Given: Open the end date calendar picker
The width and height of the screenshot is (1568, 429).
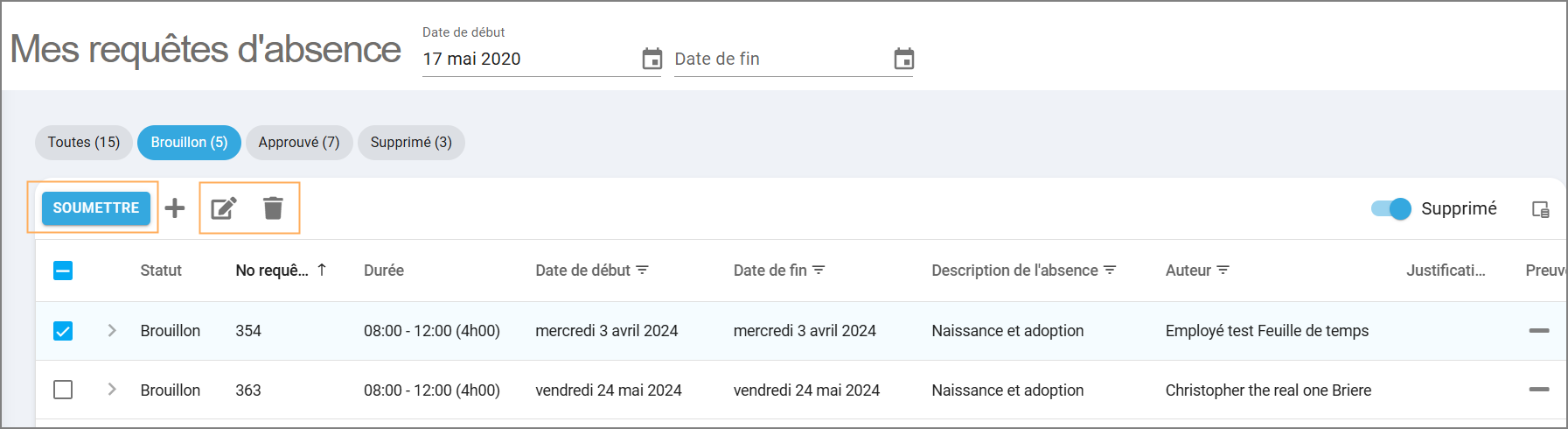Looking at the screenshot, I should point(903,59).
